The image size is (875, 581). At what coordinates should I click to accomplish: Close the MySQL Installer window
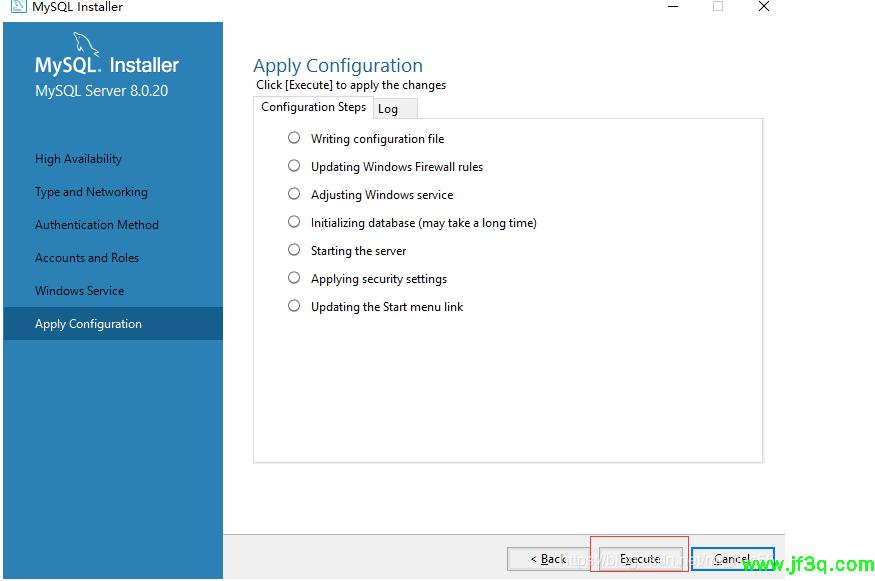coord(764,7)
